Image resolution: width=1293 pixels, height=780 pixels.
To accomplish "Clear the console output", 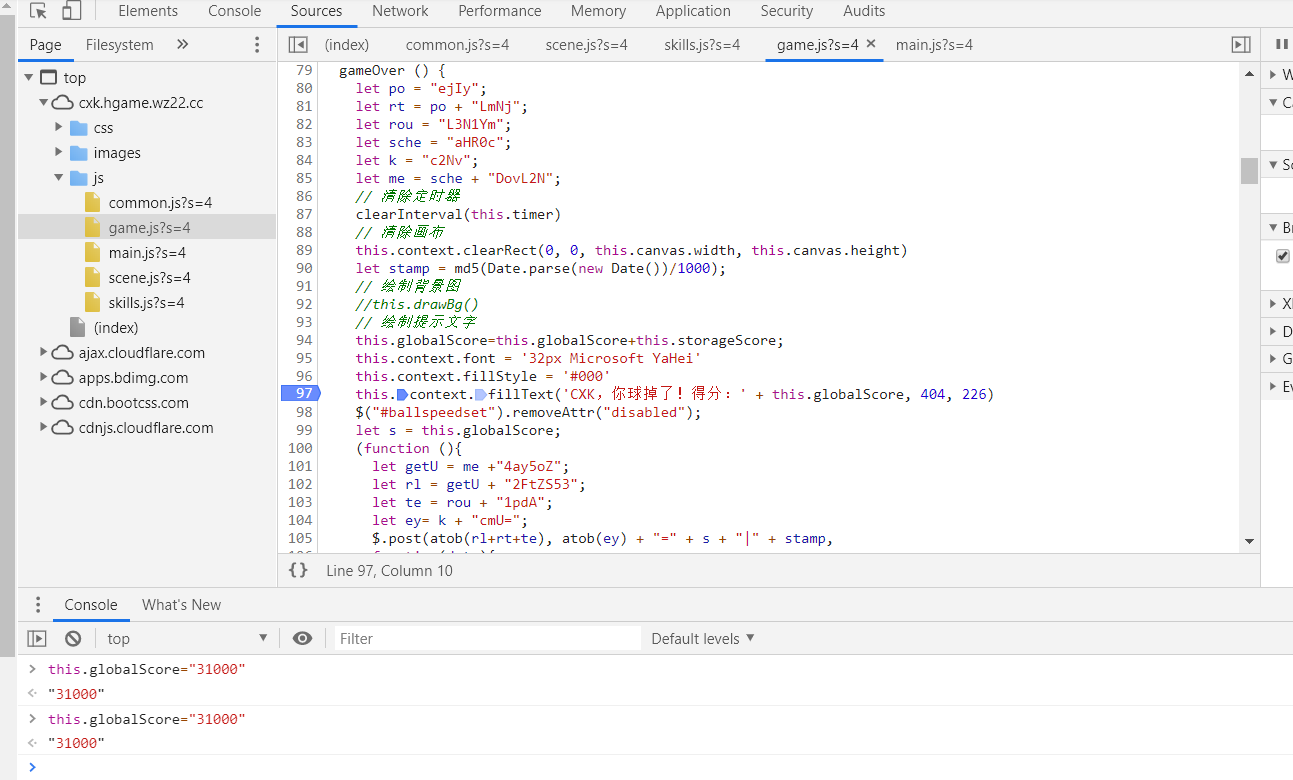I will point(73,639).
